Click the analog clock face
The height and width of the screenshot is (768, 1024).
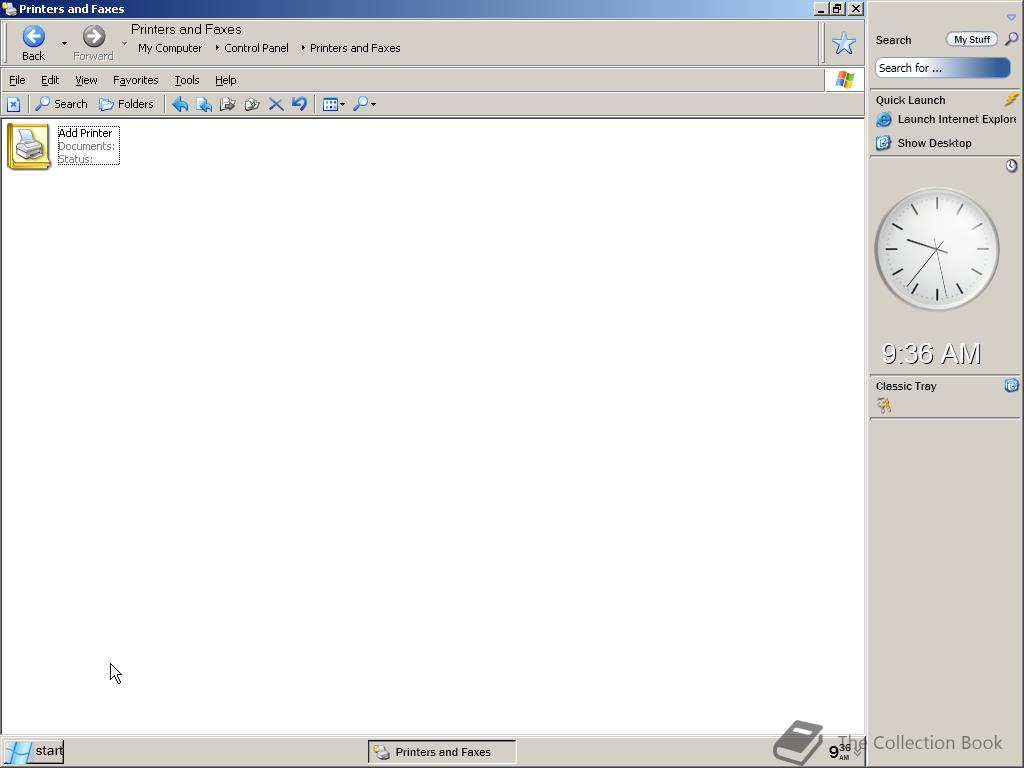pos(936,249)
